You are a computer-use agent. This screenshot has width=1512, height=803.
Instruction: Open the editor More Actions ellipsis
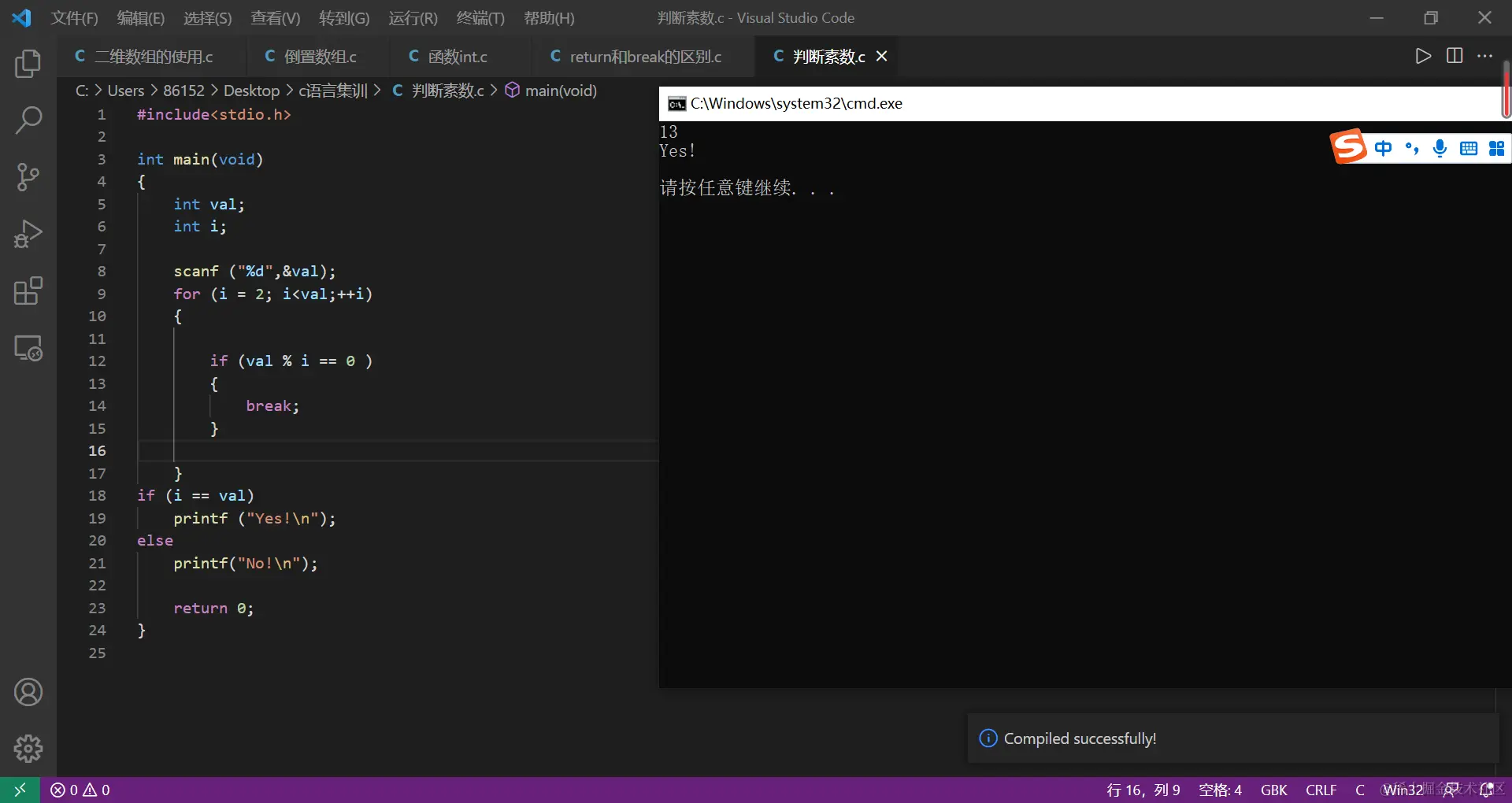(1484, 56)
